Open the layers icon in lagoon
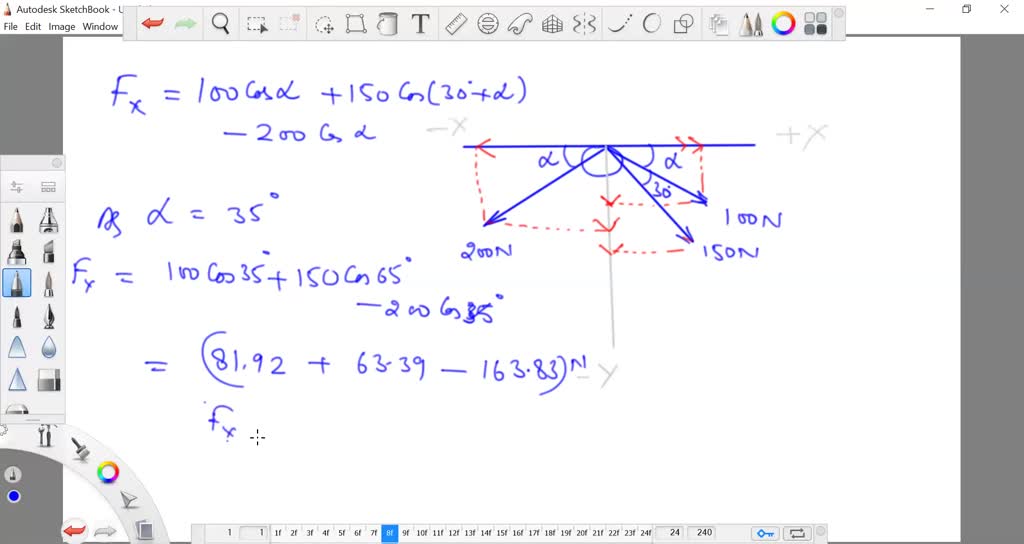1024x544 pixels. click(x=144, y=530)
